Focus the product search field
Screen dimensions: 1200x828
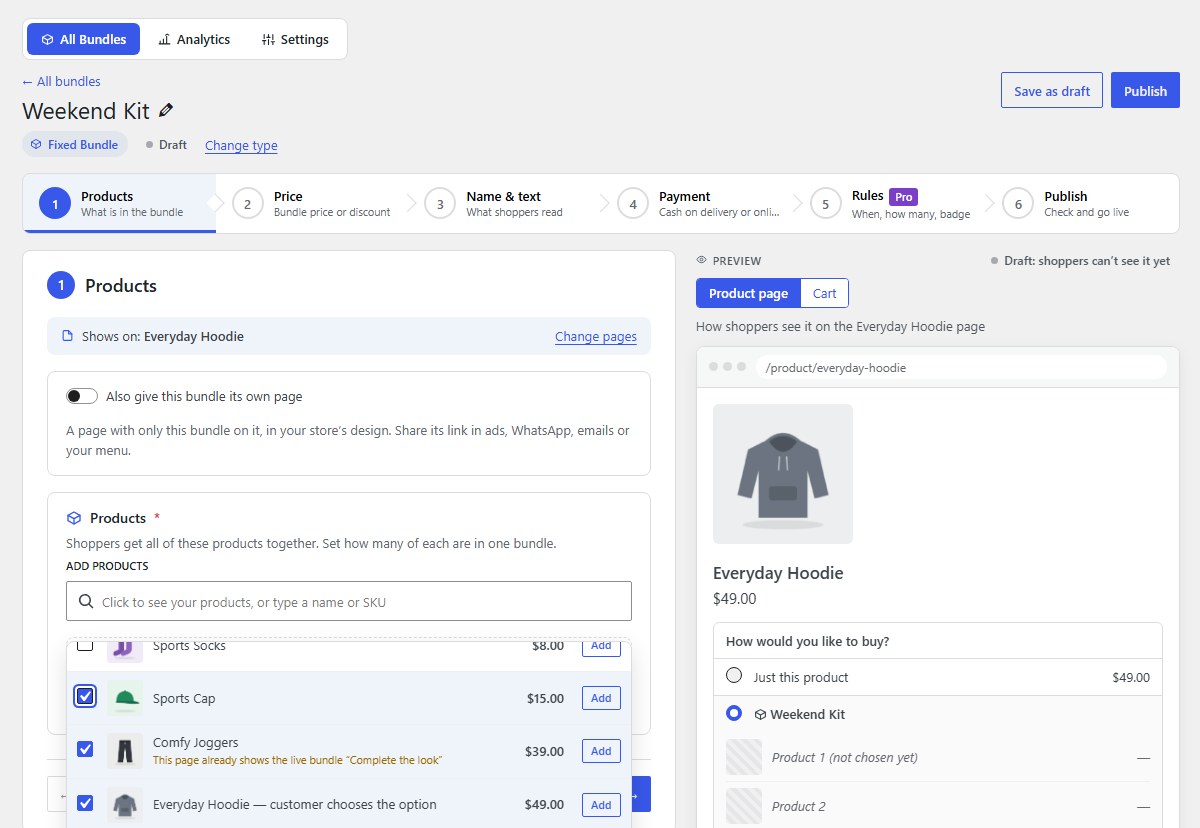[349, 601]
